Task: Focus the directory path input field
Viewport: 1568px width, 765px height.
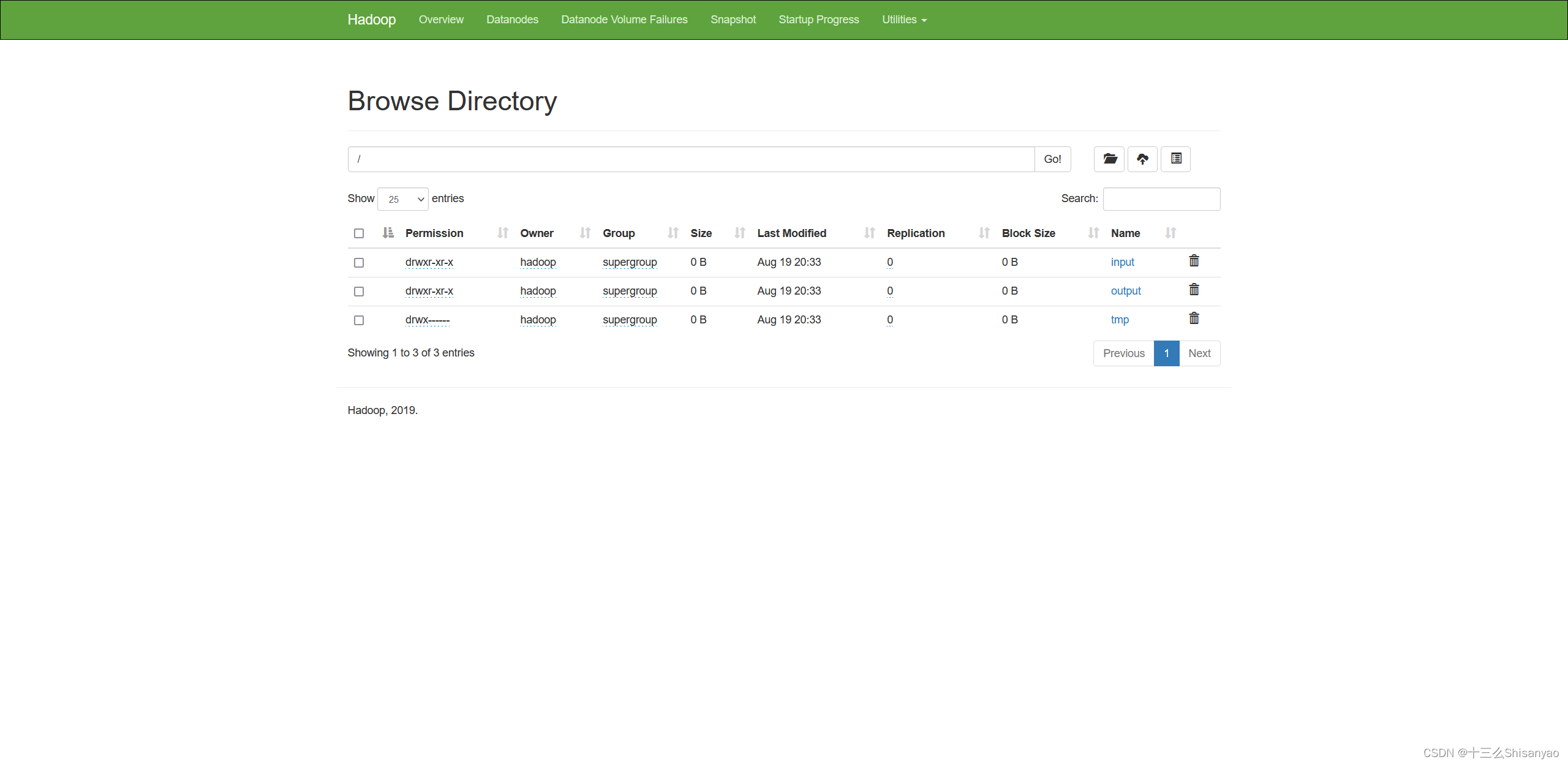Action: tap(691, 159)
